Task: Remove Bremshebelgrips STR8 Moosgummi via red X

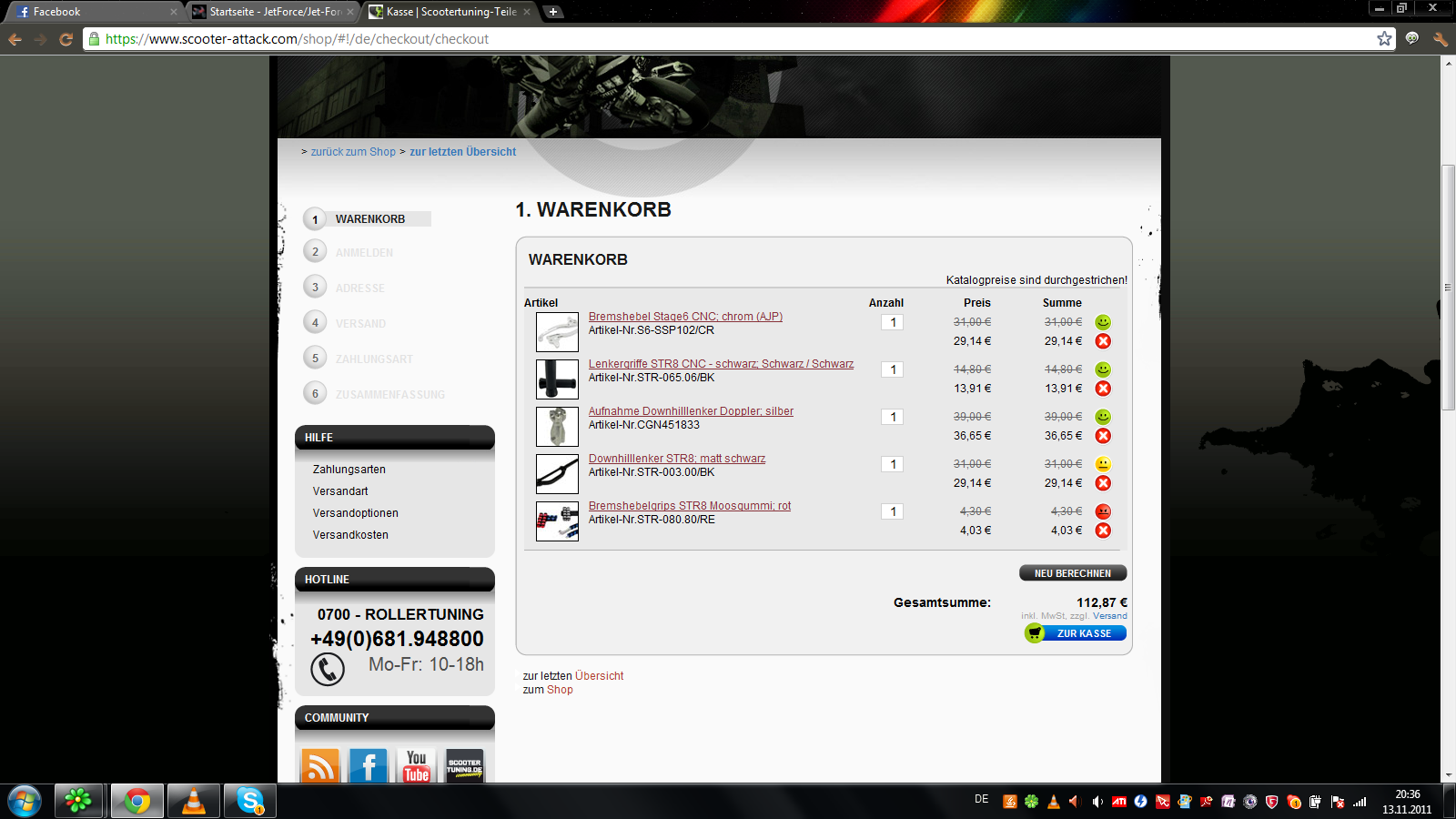Action: [x=1103, y=531]
